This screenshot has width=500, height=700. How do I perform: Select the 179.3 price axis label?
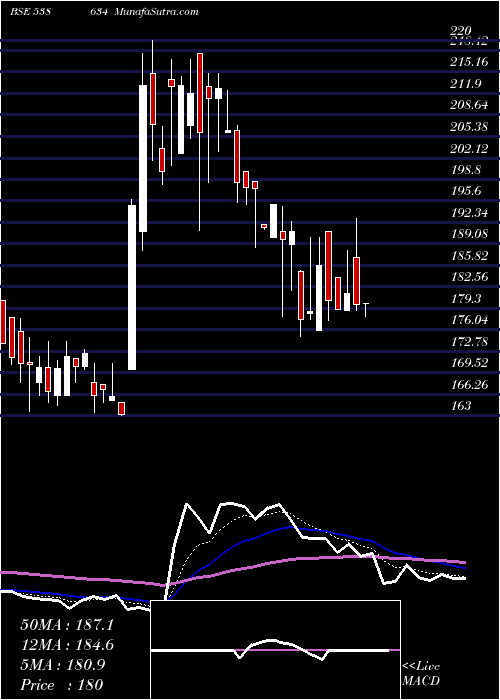pyautogui.click(x=465, y=298)
